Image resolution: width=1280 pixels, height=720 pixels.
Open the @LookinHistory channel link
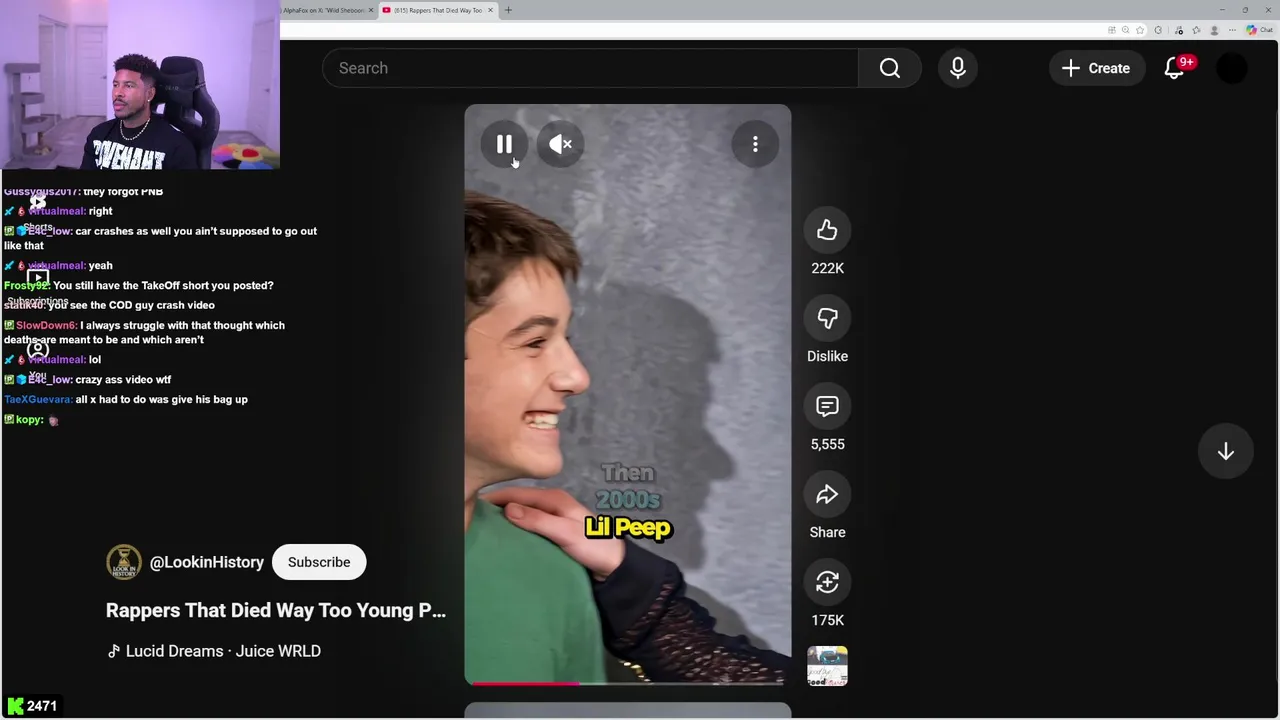(x=207, y=562)
